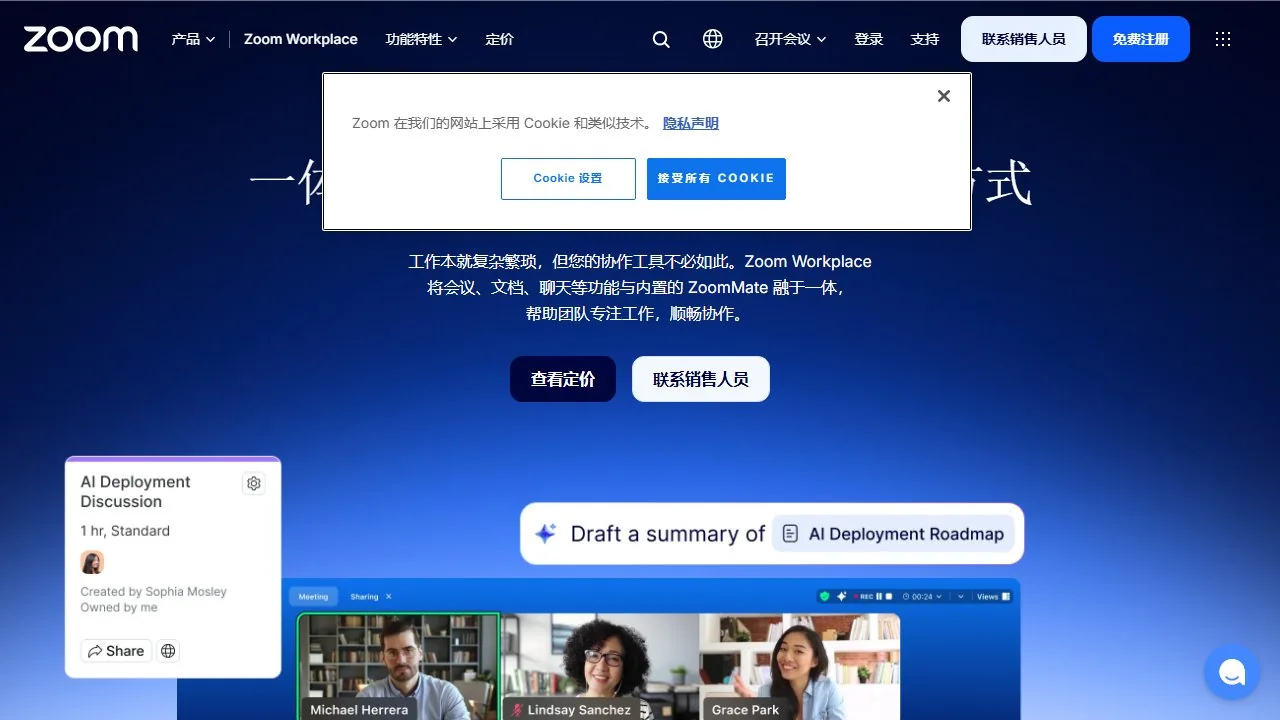Click the 查看定价 button
The height and width of the screenshot is (720, 1280).
click(x=563, y=379)
